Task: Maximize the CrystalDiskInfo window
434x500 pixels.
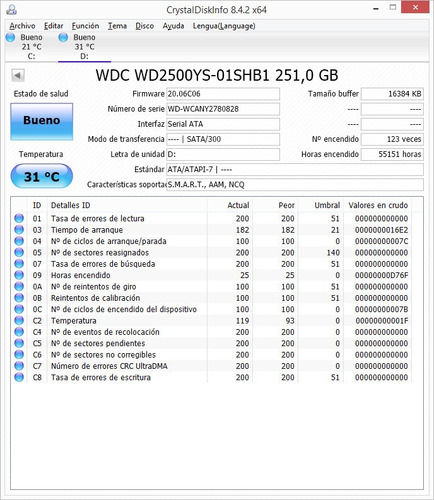Action: coord(393,8)
